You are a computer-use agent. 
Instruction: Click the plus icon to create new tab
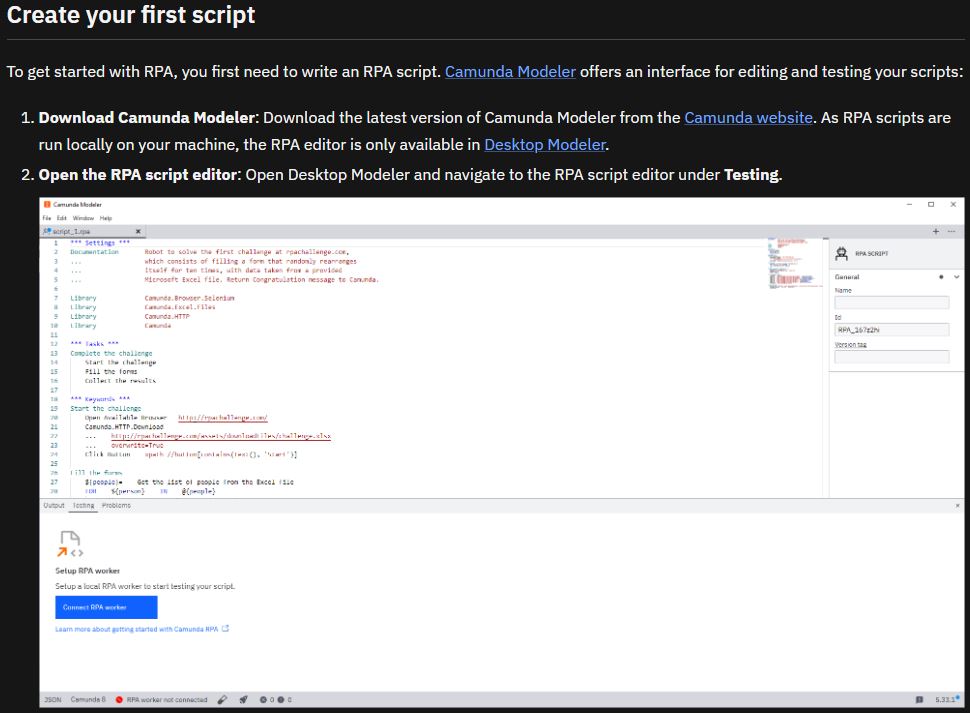coord(935,231)
